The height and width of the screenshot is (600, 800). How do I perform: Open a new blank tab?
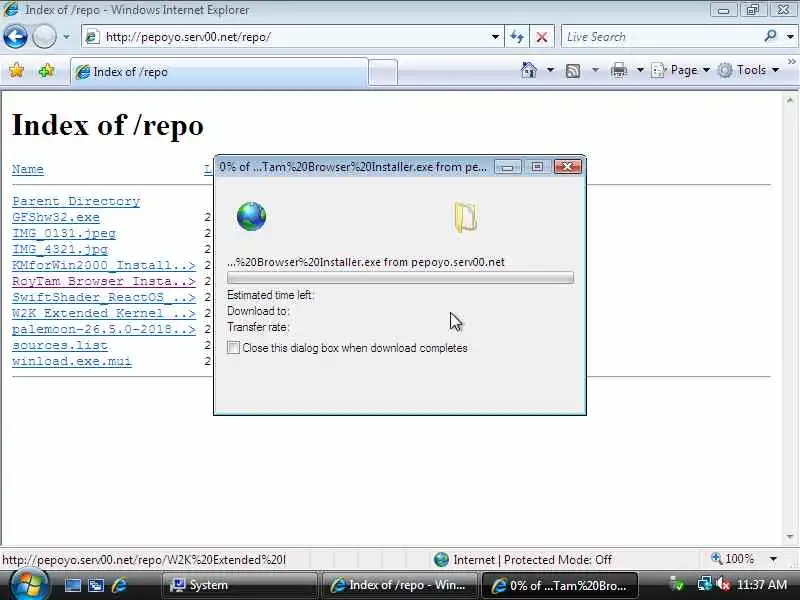click(x=383, y=72)
